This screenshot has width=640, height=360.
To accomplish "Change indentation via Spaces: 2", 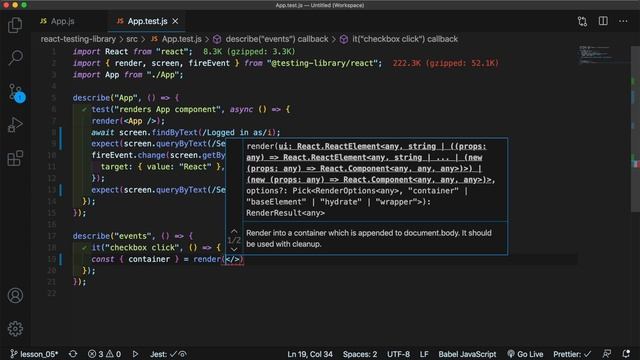I will [360, 354].
